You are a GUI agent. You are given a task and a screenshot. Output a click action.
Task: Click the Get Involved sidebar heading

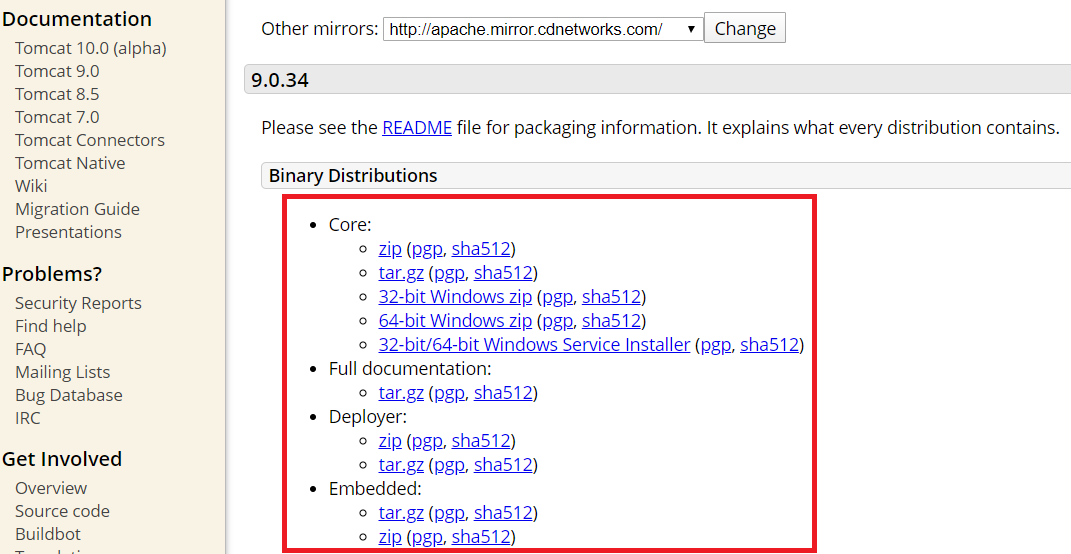click(62, 459)
